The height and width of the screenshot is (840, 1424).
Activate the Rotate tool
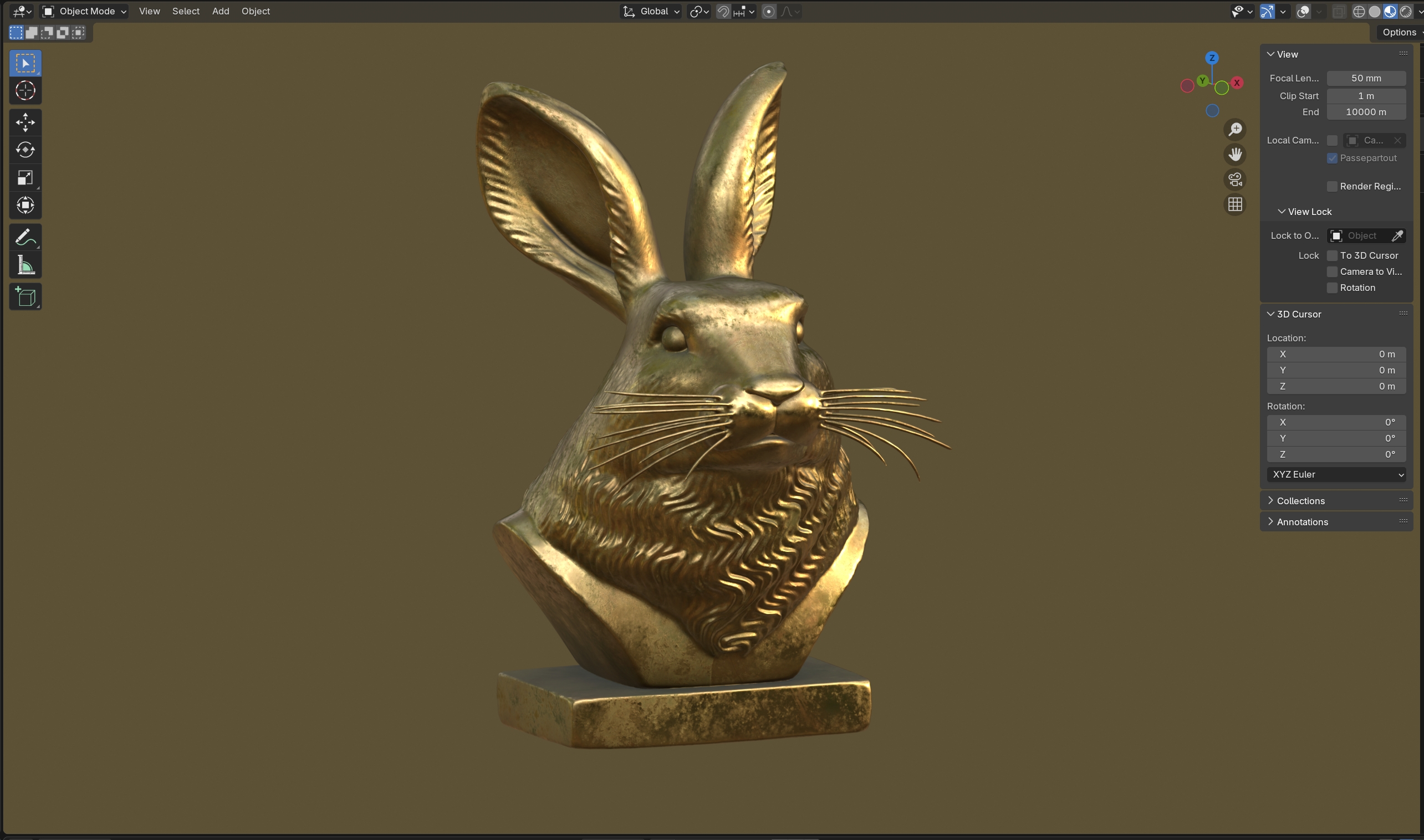coord(25,150)
